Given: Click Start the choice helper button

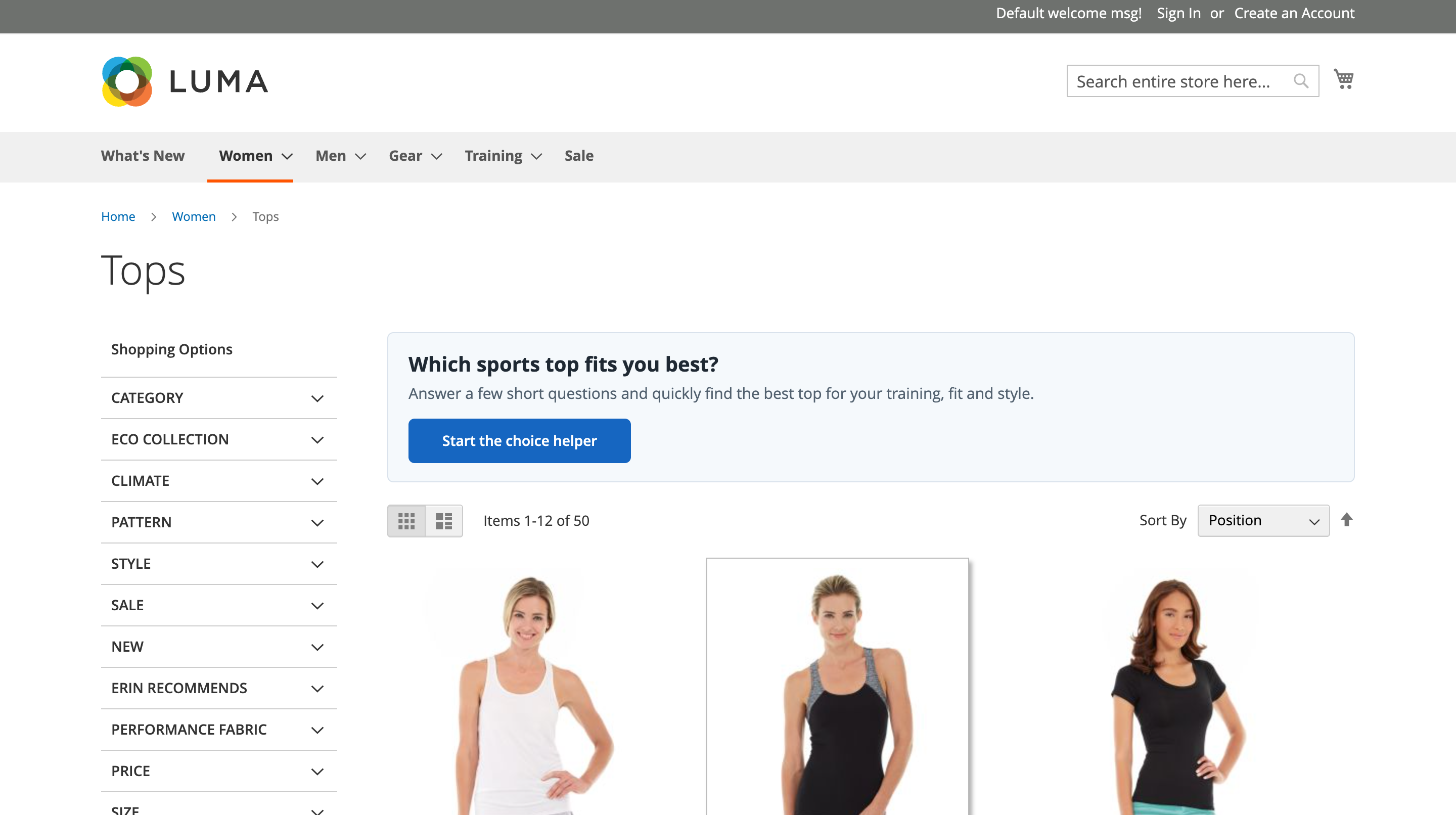Looking at the screenshot, I should pos(519,441).
